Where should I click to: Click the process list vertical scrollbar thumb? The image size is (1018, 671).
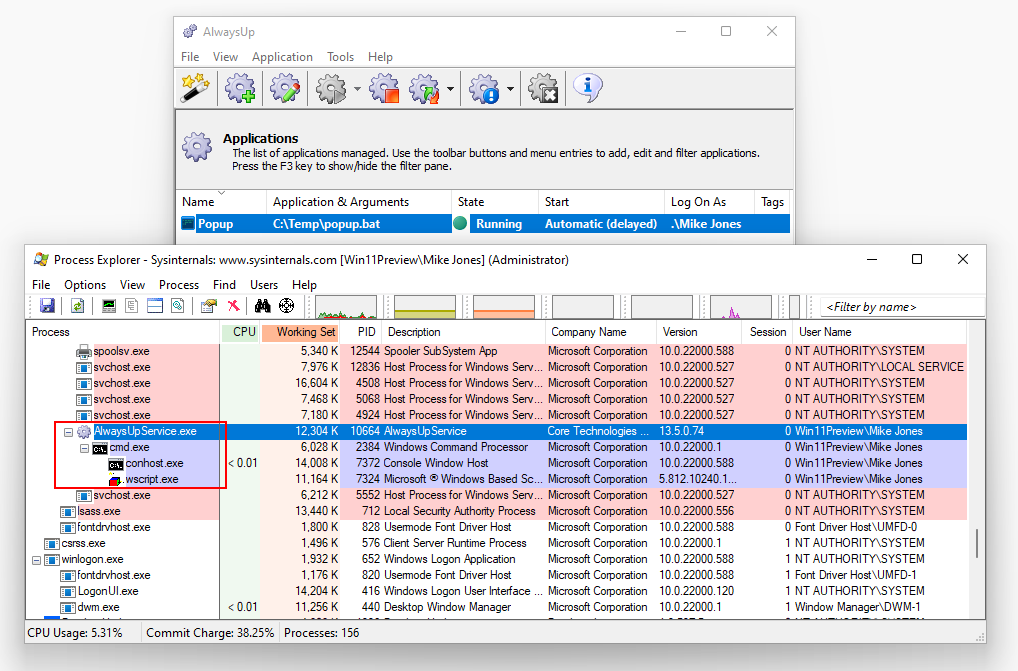976,543
